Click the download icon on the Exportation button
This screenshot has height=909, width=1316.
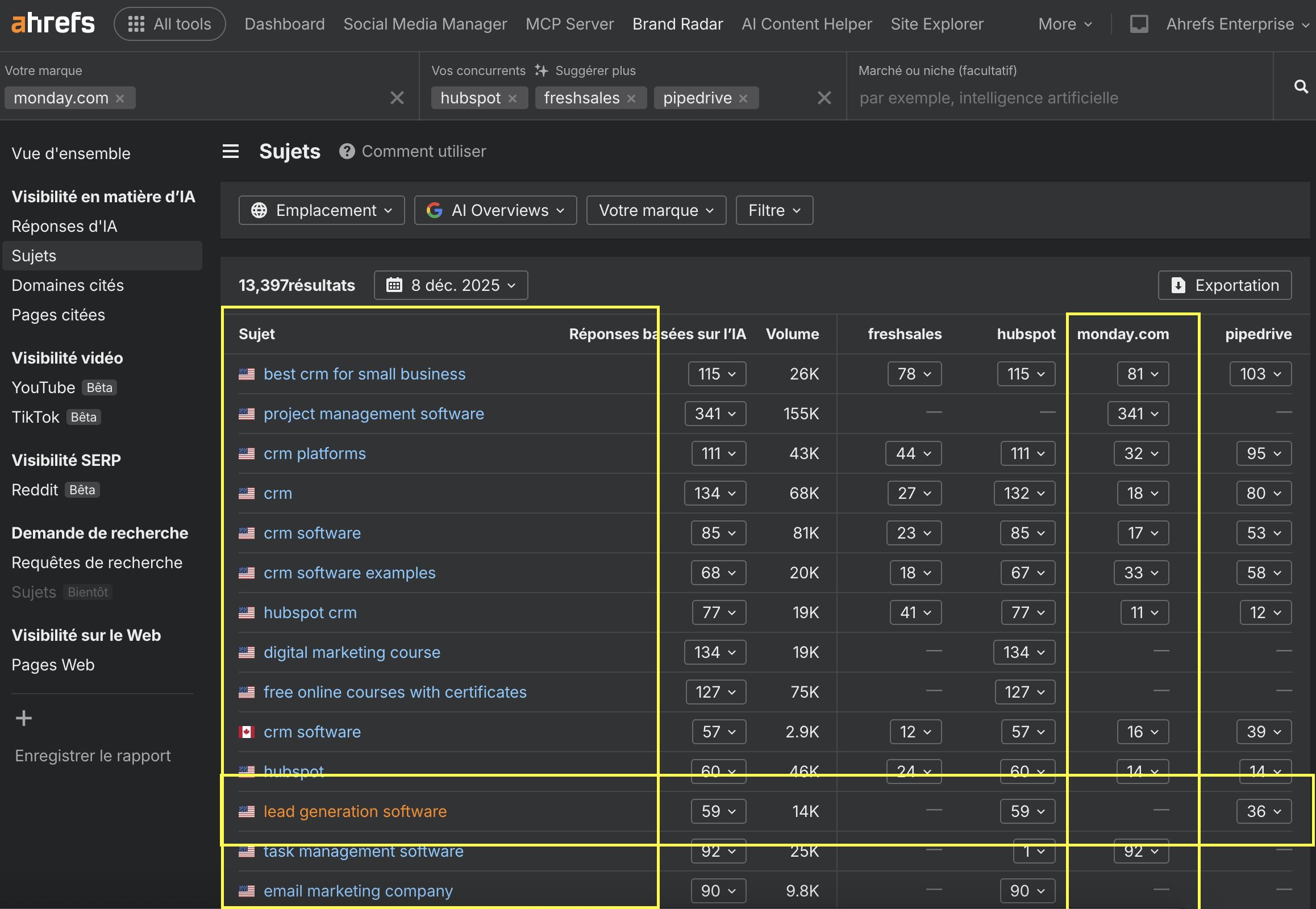1178,285
